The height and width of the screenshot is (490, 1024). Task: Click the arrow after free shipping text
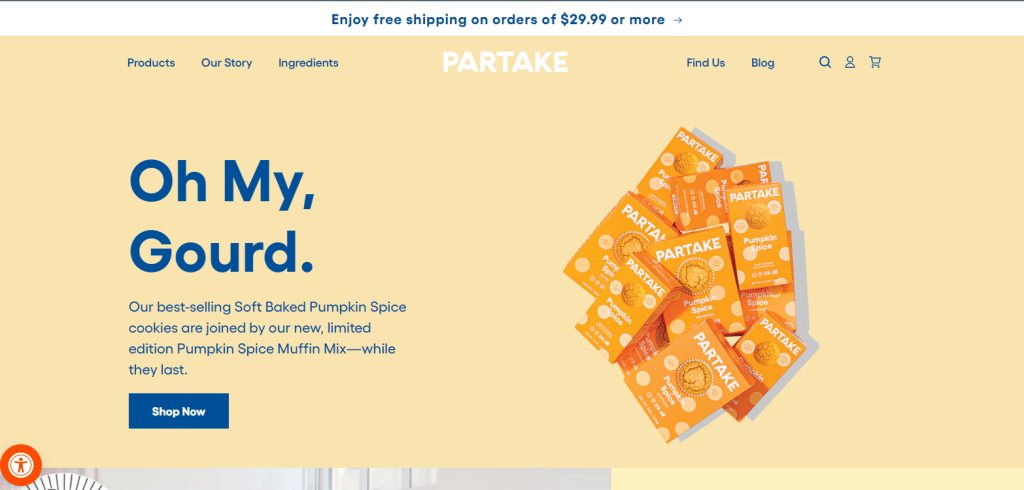[678, 20]
